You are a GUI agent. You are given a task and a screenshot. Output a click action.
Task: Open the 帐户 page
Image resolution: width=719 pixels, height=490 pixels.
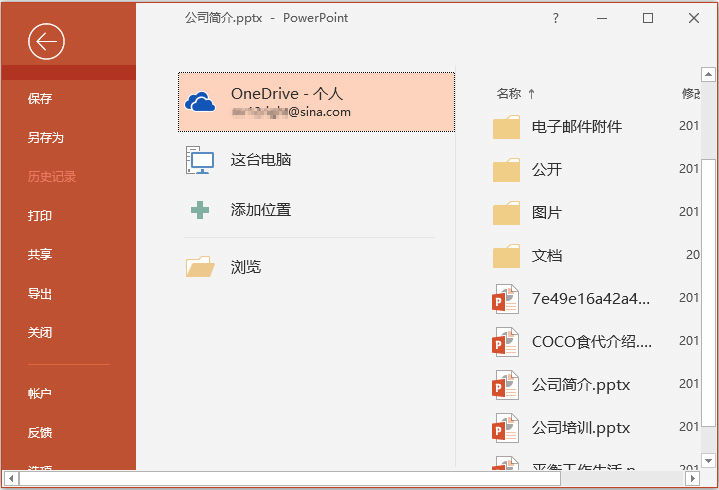[39, 393]
